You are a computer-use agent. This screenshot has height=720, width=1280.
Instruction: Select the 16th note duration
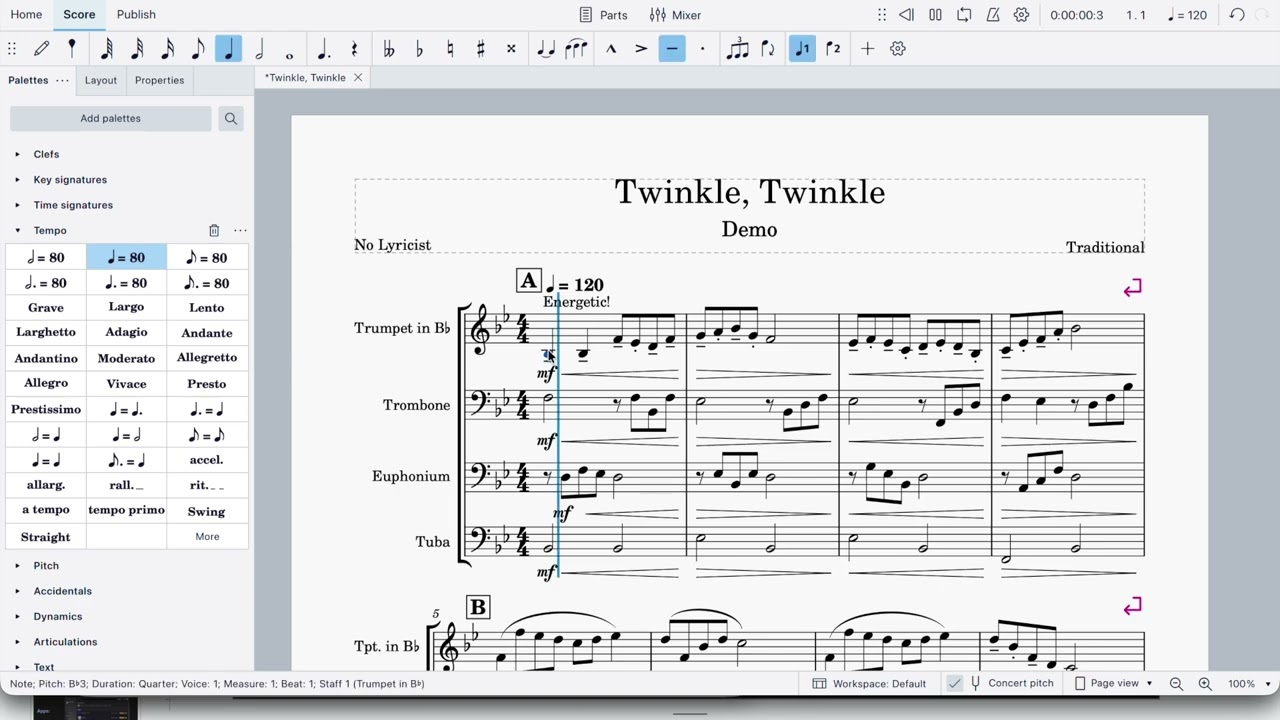tap(168, 48)
